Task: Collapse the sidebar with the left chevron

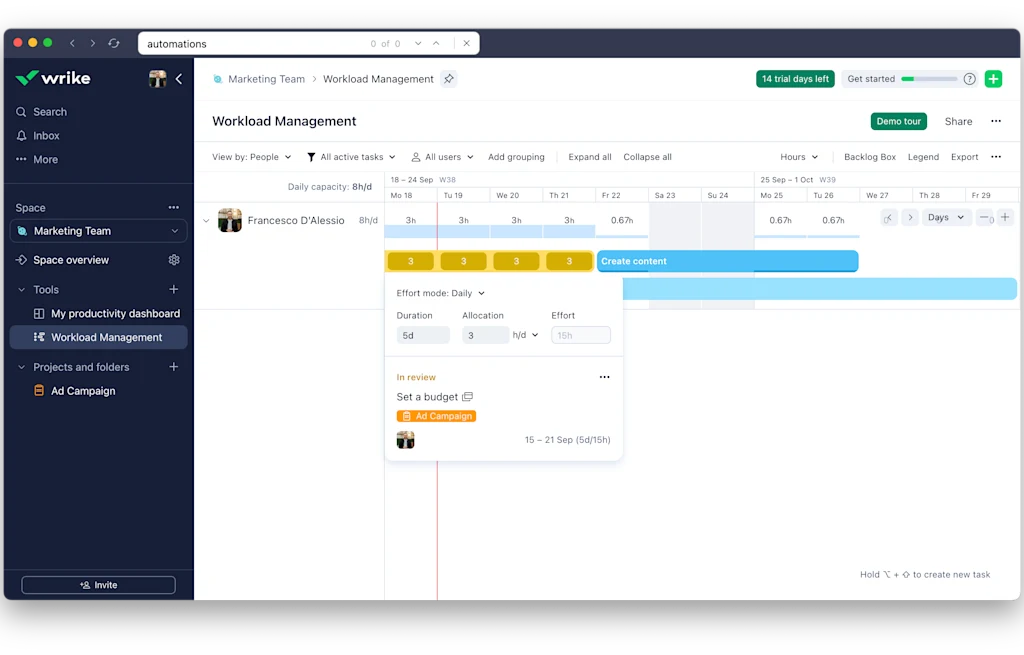Action: click(x=179, y=79)
